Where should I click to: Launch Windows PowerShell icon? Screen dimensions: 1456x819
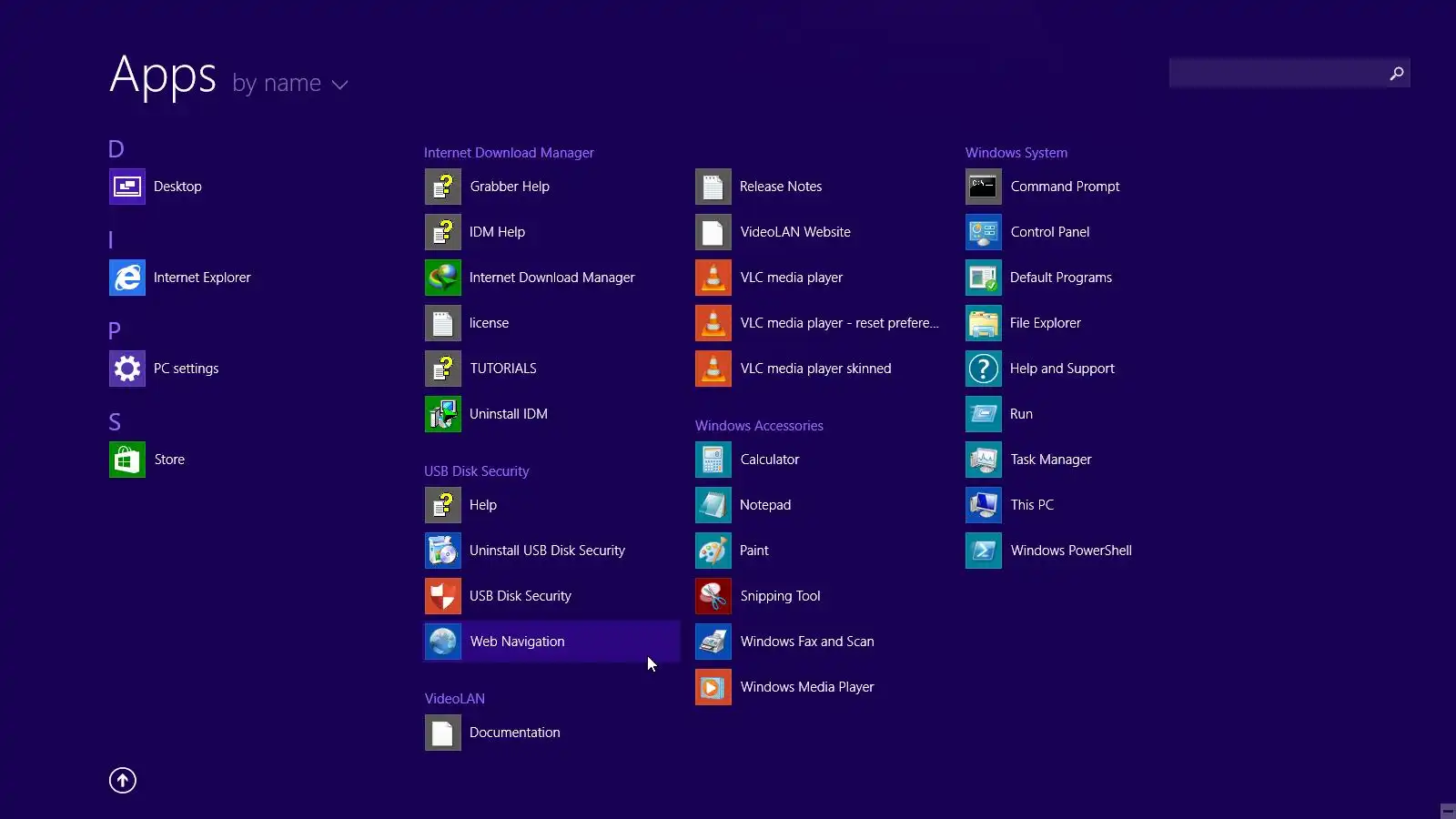(x=984, y=551)
